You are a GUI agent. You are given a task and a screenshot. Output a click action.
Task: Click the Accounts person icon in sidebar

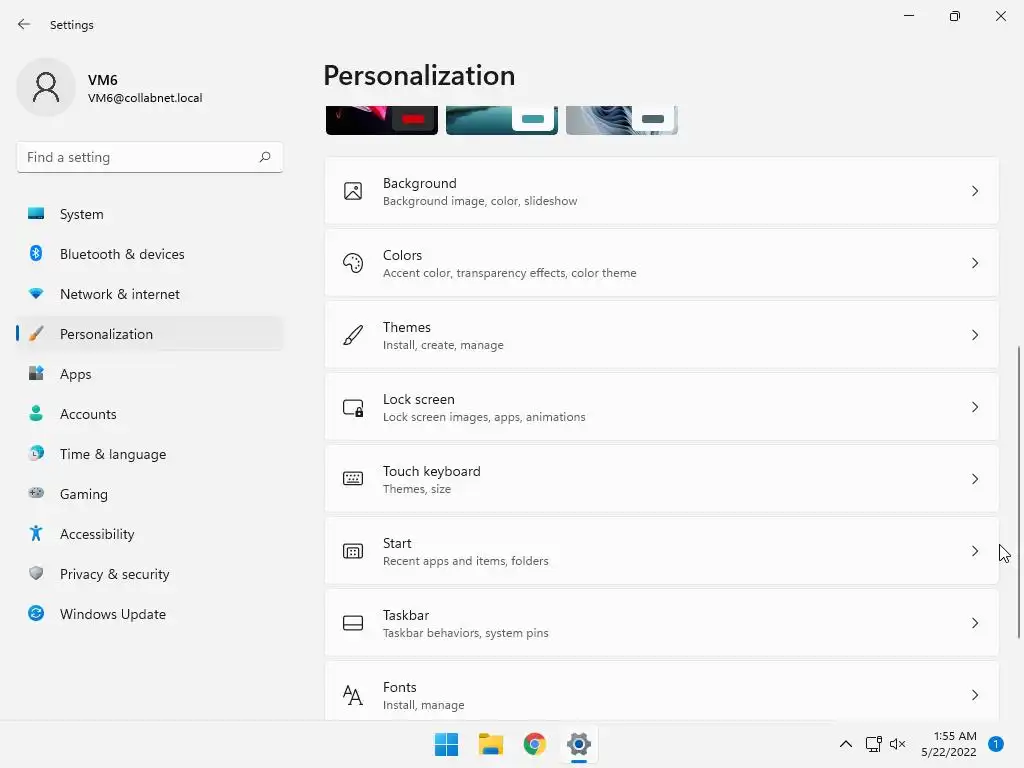(x=36, y=413)
